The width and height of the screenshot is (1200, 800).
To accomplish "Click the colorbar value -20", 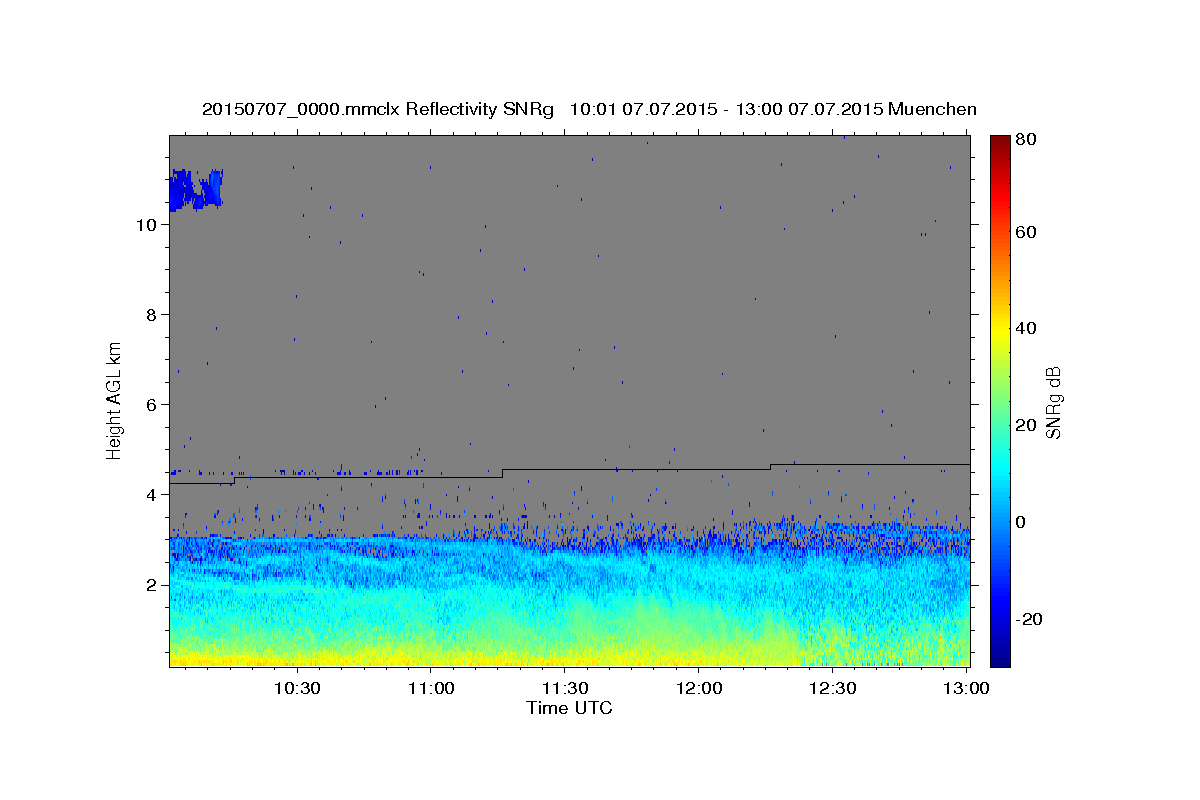I will pyautogui.click(x=1029, y=619).
